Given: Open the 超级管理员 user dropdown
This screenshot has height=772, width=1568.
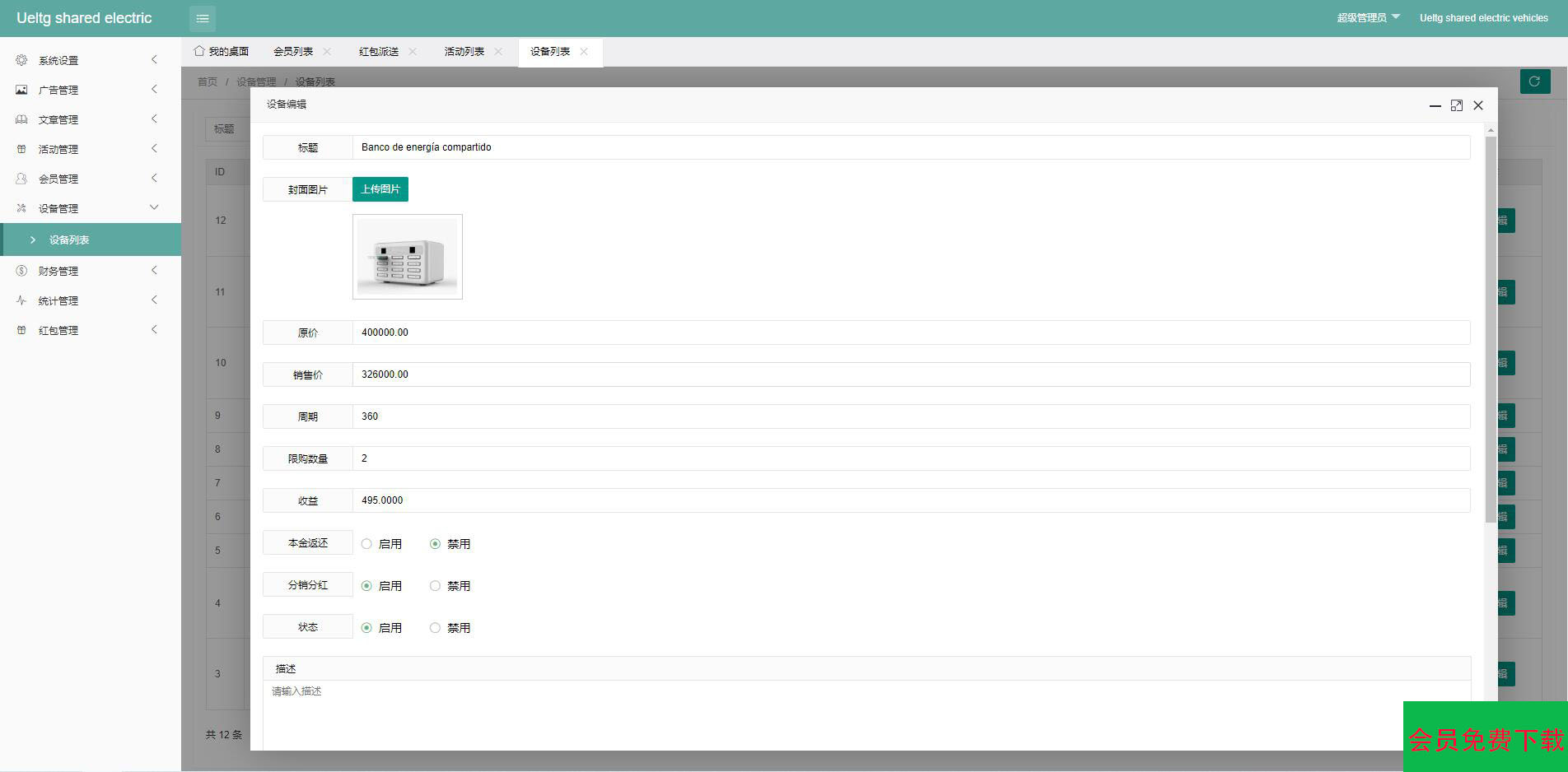Looking at the screenshot, I should [x=1368, y=17].
